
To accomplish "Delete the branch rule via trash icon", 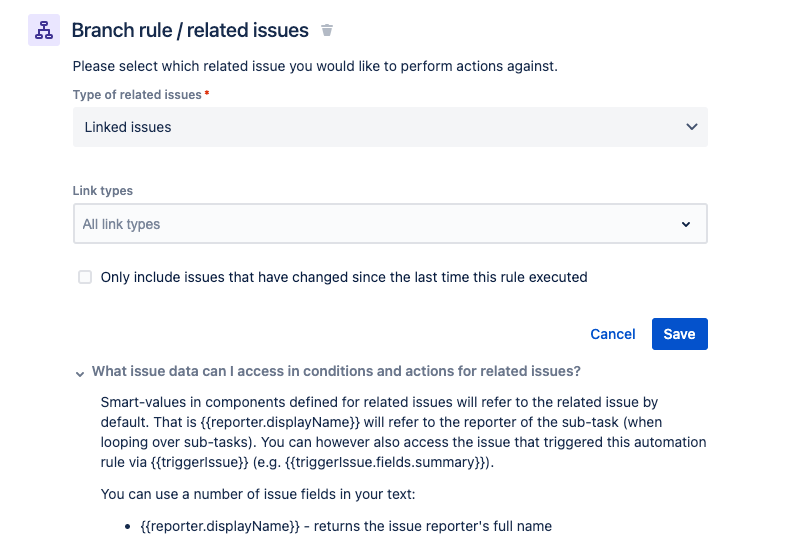I will [x=327, y=31].
